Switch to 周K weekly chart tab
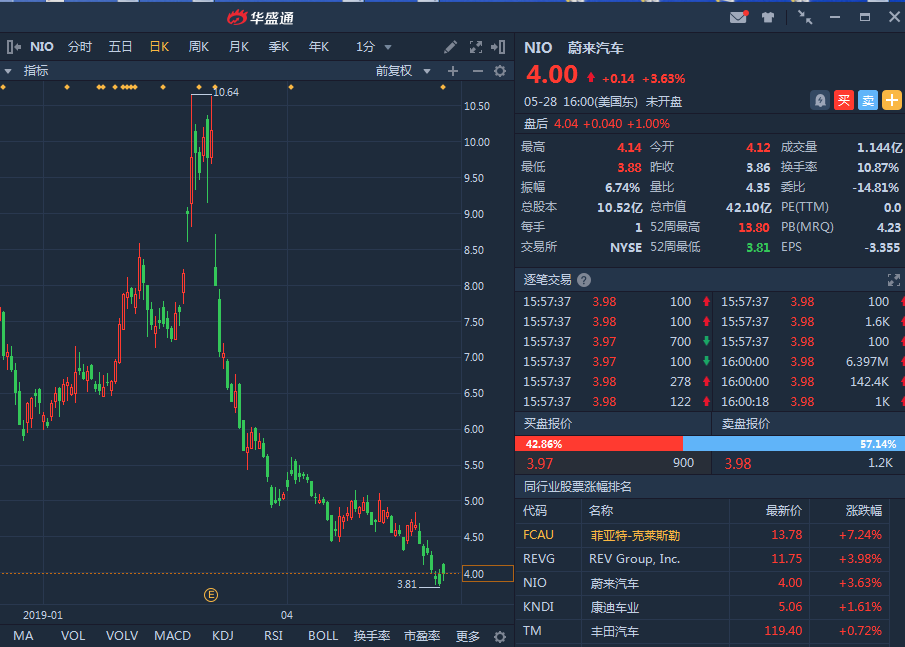The height and width of the screenshot is (647, 905). point(198,47)
